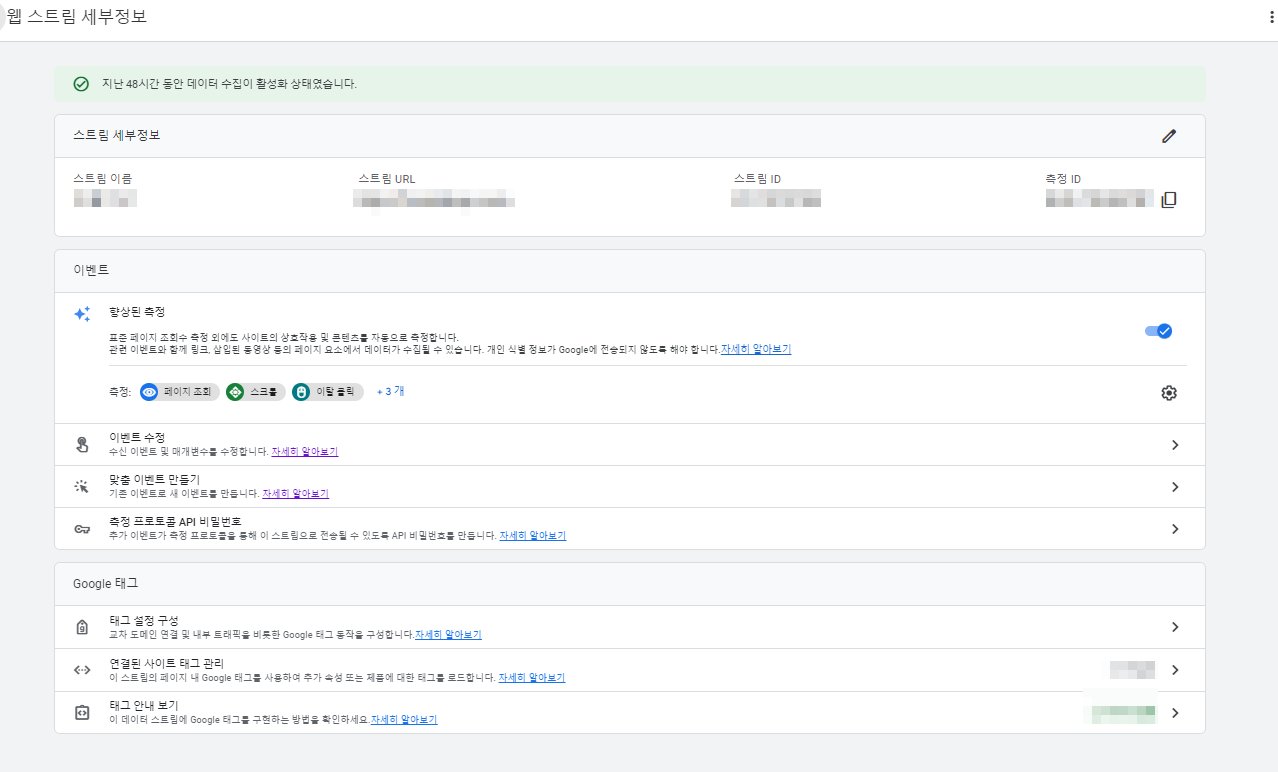
Task: Click the code-box icon beside 태그 안내 보기
Action: coord(82,713)
